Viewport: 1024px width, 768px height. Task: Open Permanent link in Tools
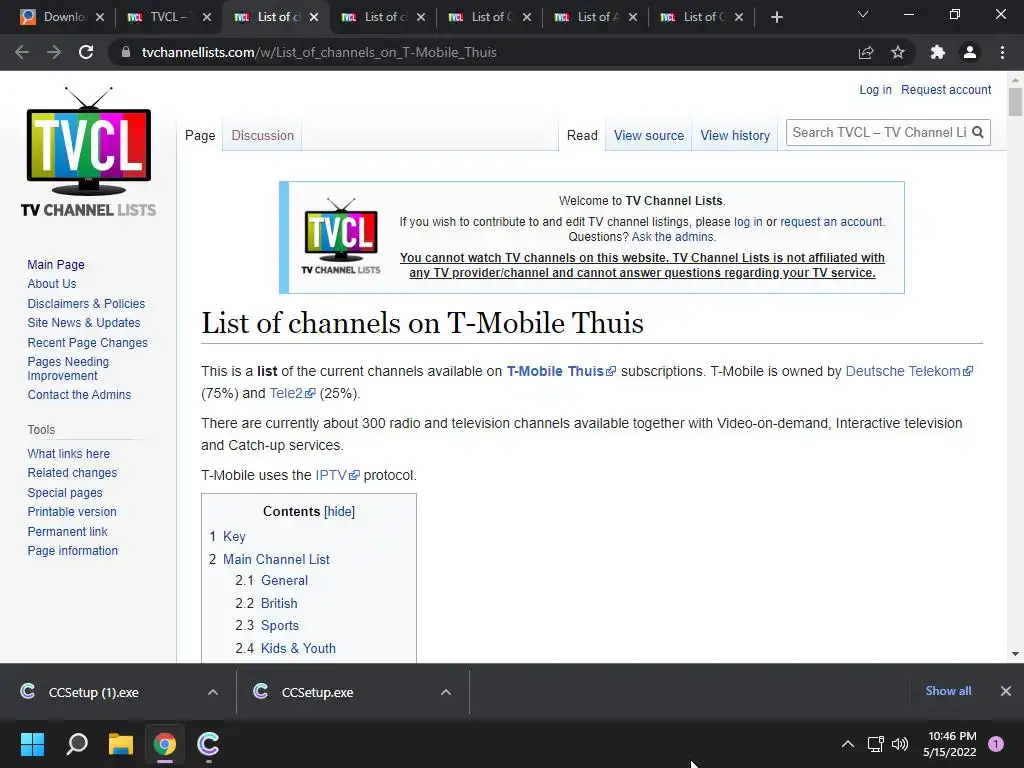[67, 532]
